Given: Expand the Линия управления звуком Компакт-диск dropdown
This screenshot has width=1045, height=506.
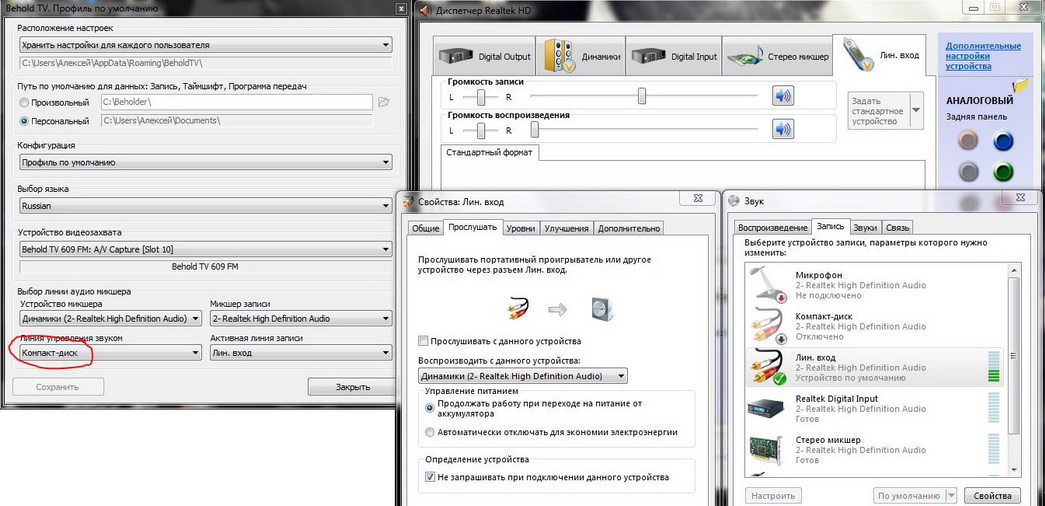Looking at the screenshot, I should [110, 353].
